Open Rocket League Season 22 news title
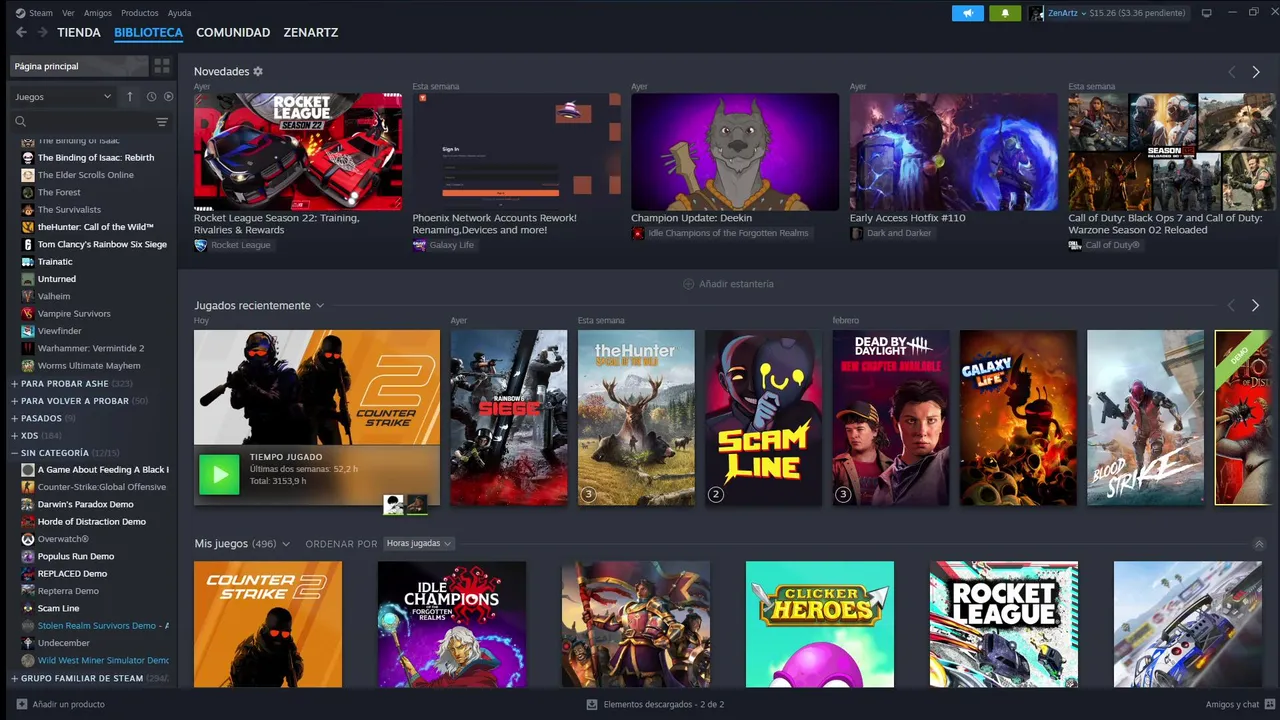Viewport: 1280px width, 720px height. (x=277, y=224)
